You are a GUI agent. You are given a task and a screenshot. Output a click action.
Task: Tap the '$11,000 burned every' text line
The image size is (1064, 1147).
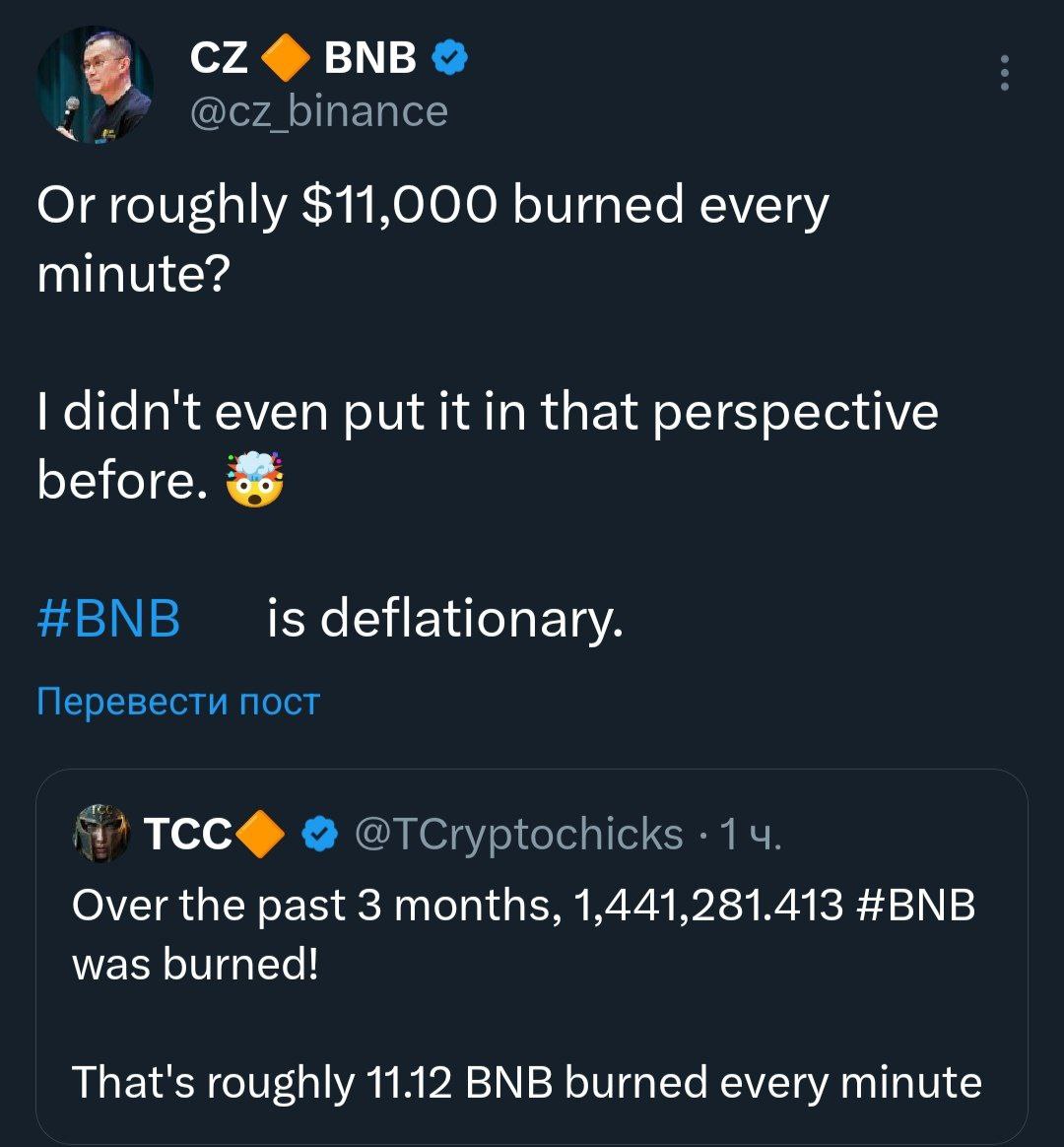[433, 206]
